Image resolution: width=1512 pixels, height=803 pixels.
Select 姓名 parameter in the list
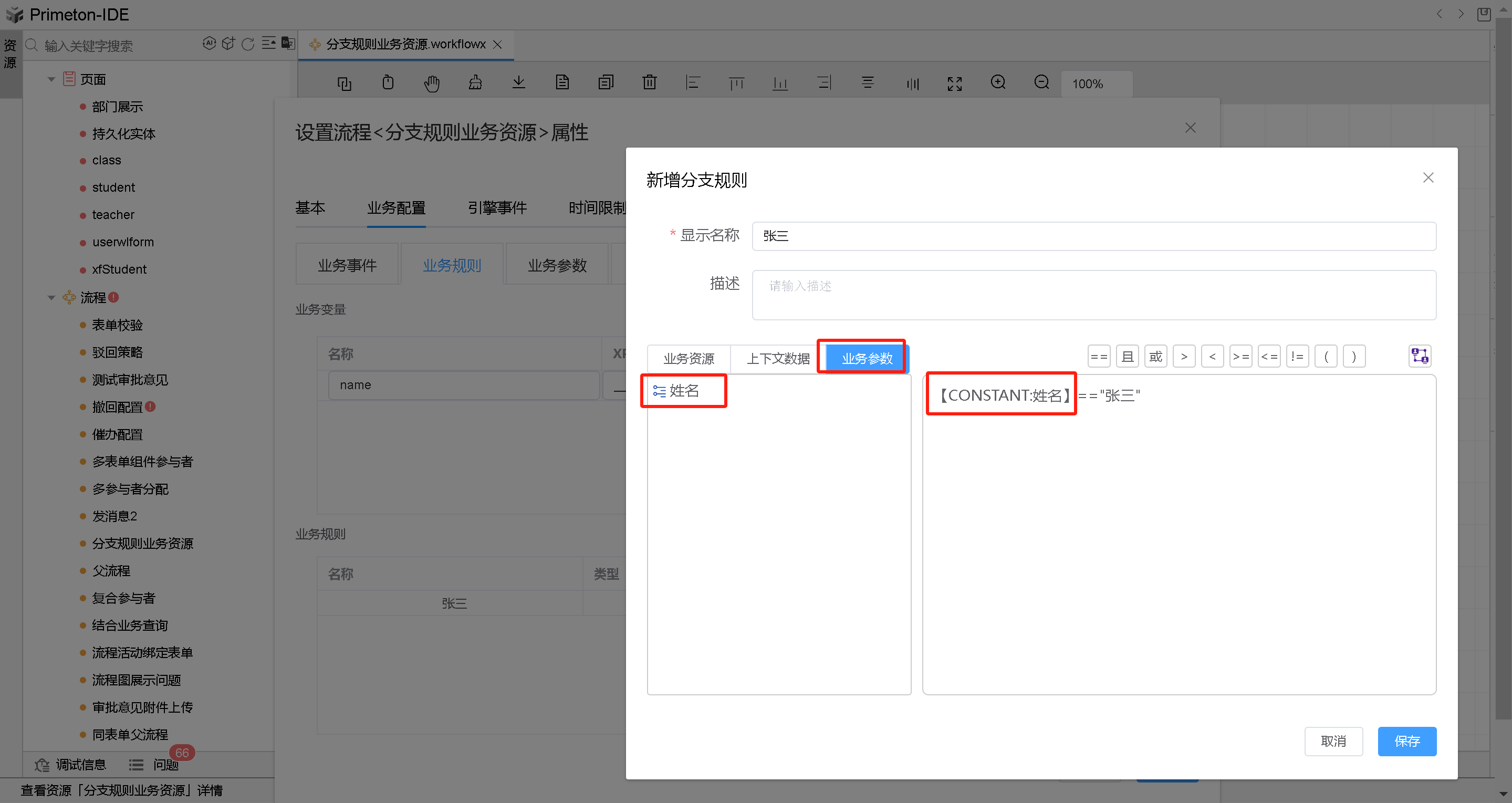684,391
